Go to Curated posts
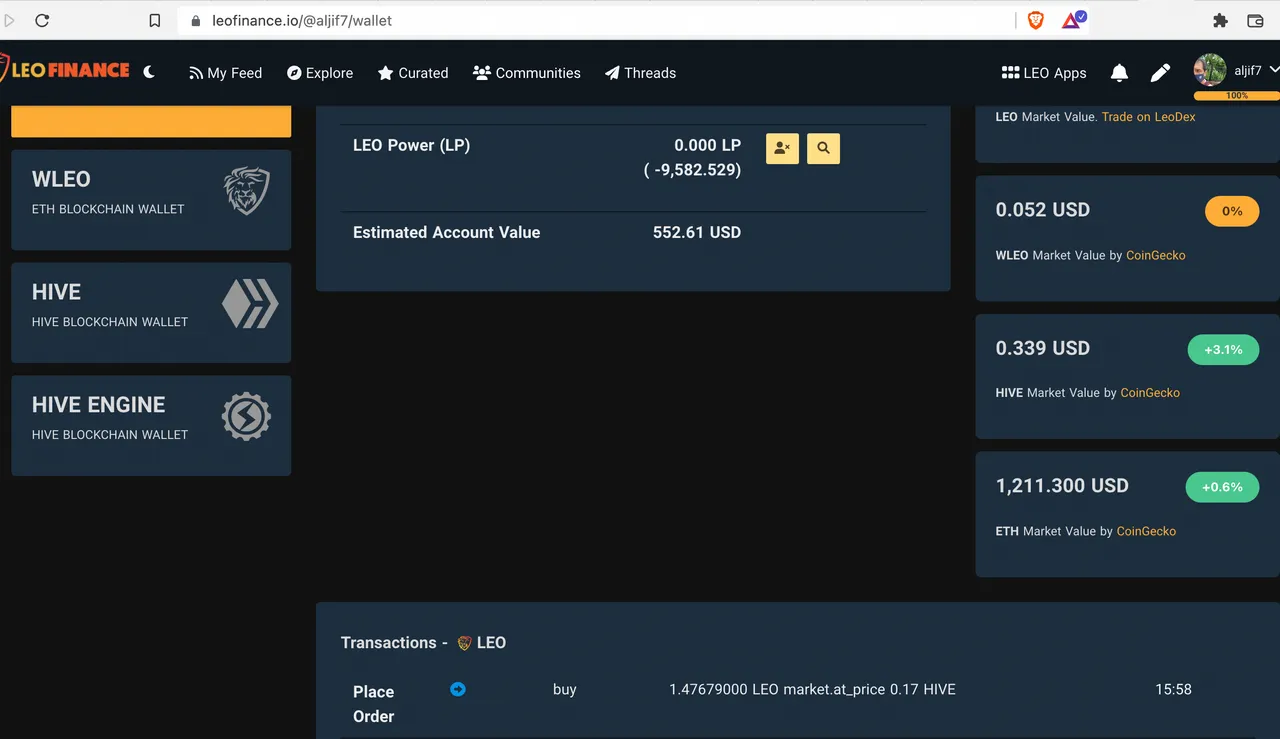This screenshot has width=1280, height=739. point(413,73)
